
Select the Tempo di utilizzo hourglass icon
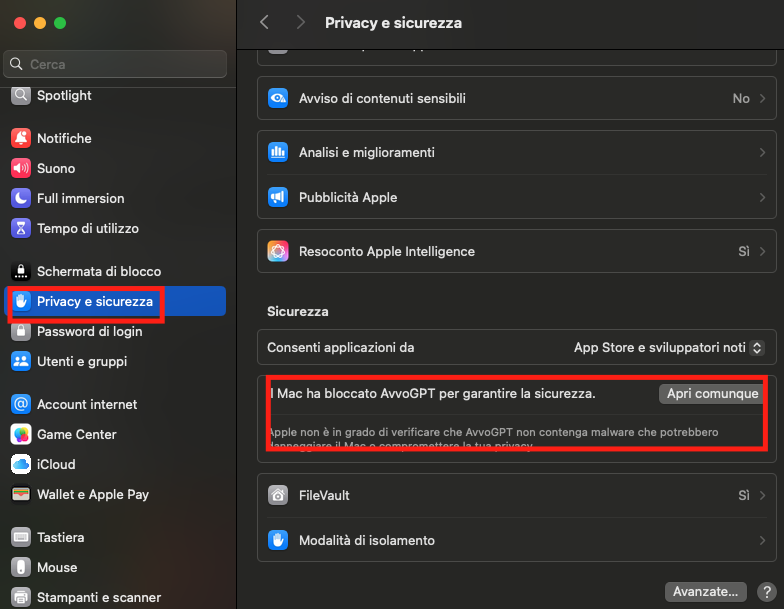click(21, 228)
